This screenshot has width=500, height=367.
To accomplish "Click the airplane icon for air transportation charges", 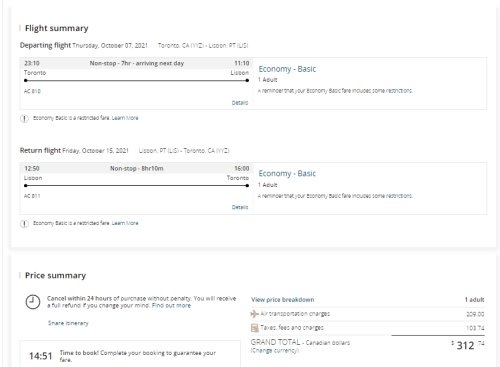I will (255, 314).
